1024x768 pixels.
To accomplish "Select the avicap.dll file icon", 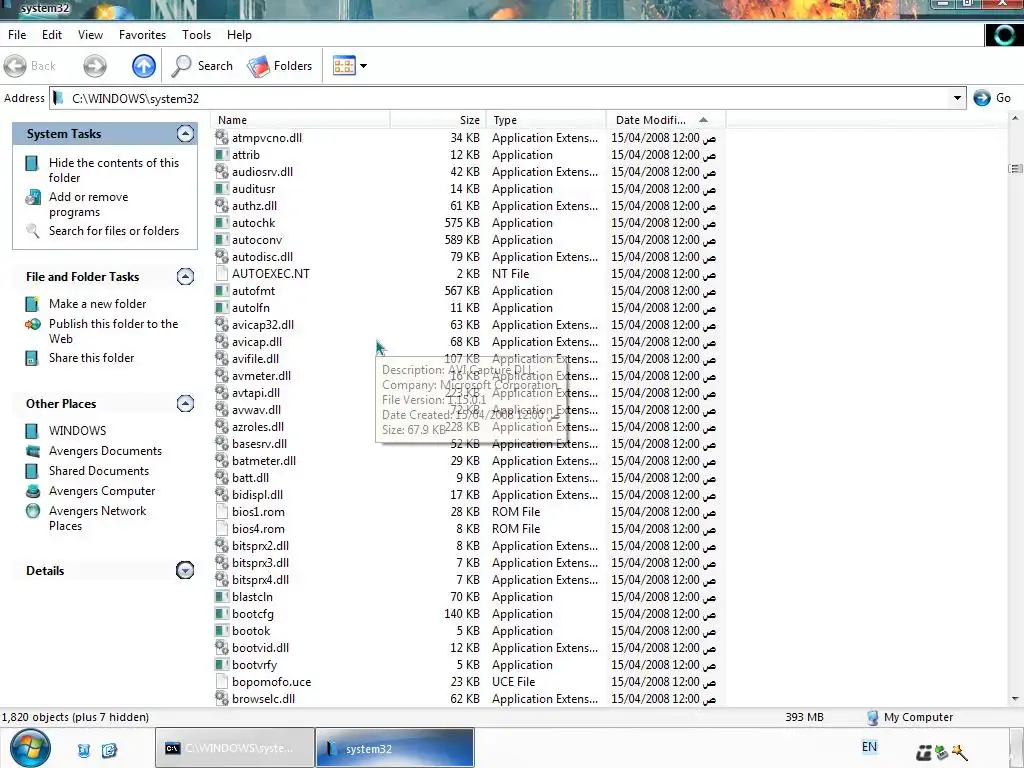I will coord(222,342).
